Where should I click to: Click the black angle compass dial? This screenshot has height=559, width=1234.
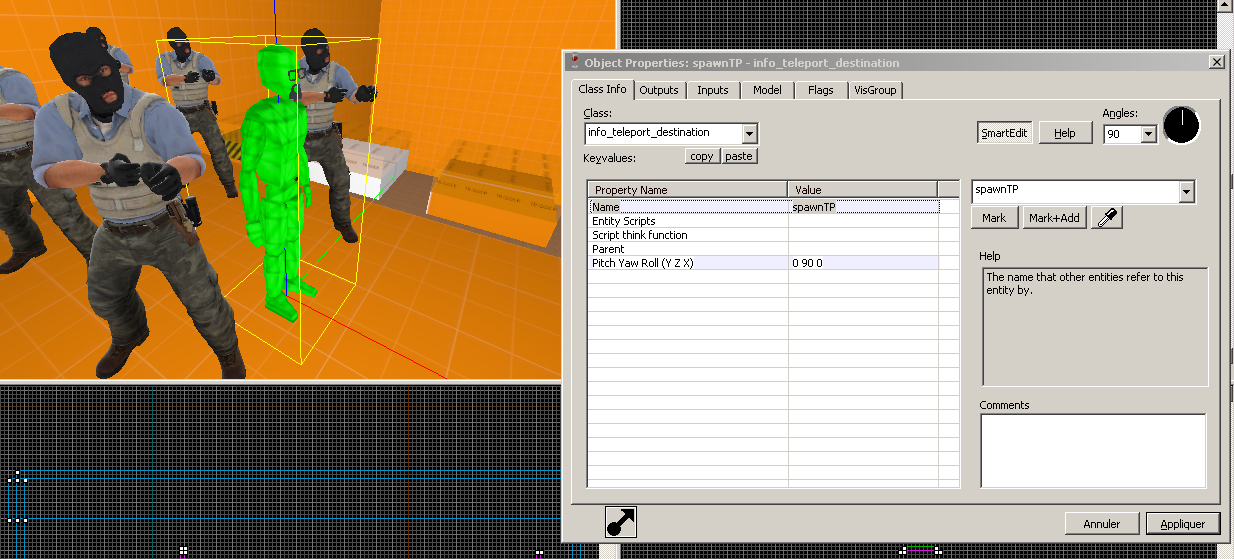coord(1181,125)
